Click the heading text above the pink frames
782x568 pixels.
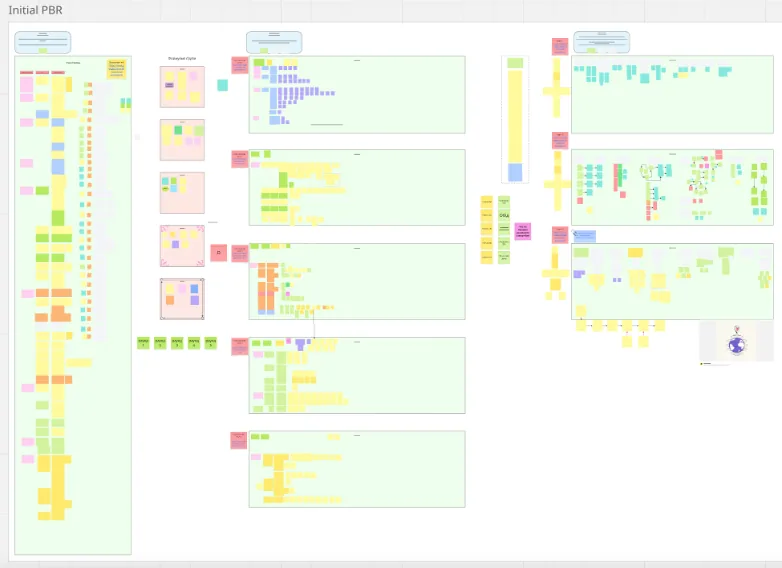[182, 58]
